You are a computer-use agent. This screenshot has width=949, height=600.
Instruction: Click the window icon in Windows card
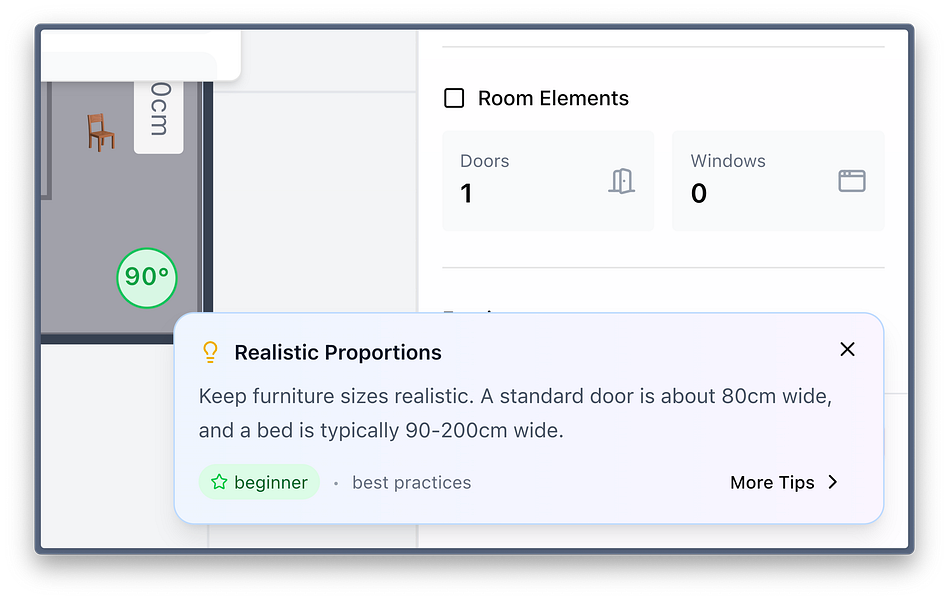[852, 181]
